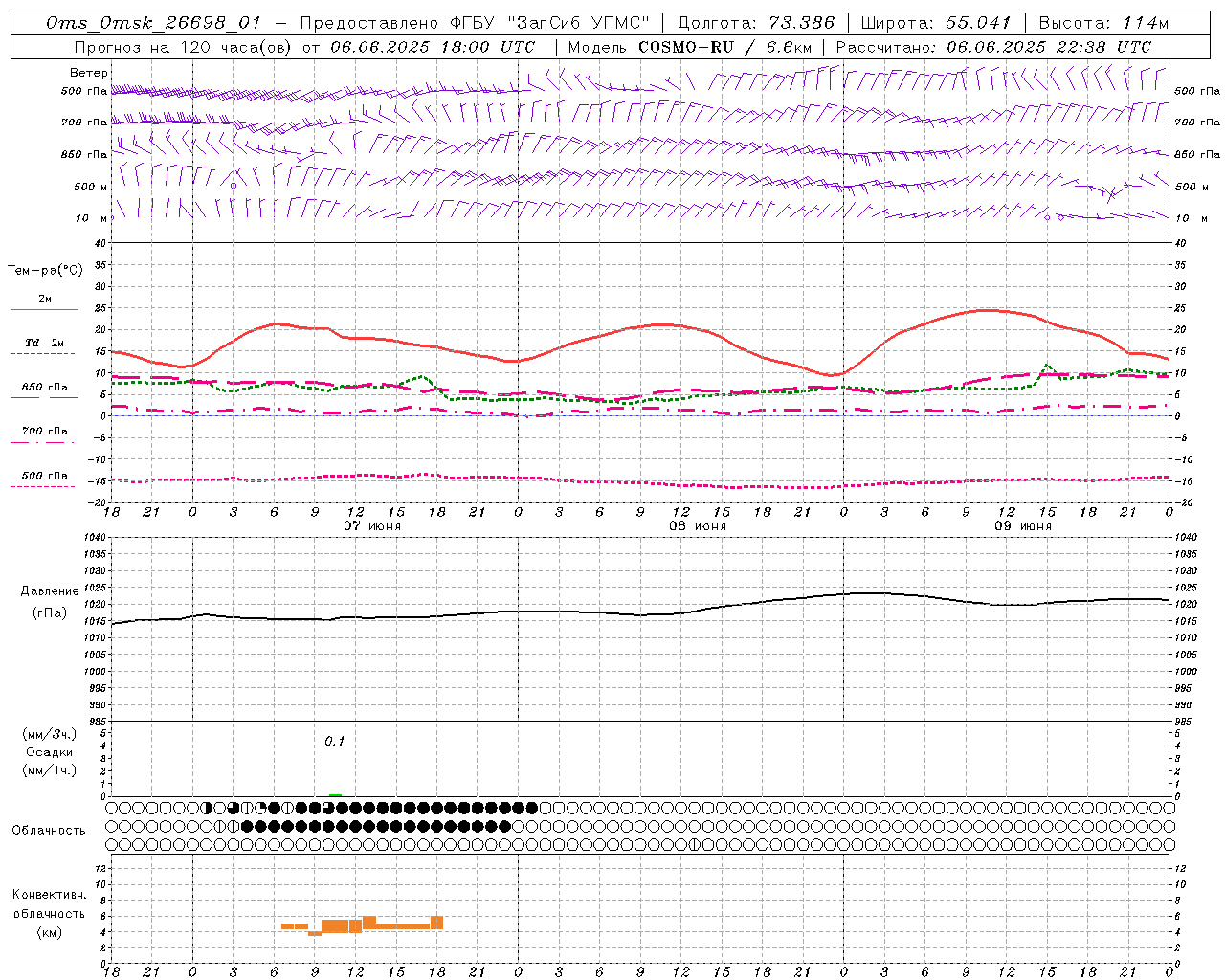
Task: Click the station title Oms_Omsk_26698_01
Action: 152,23
